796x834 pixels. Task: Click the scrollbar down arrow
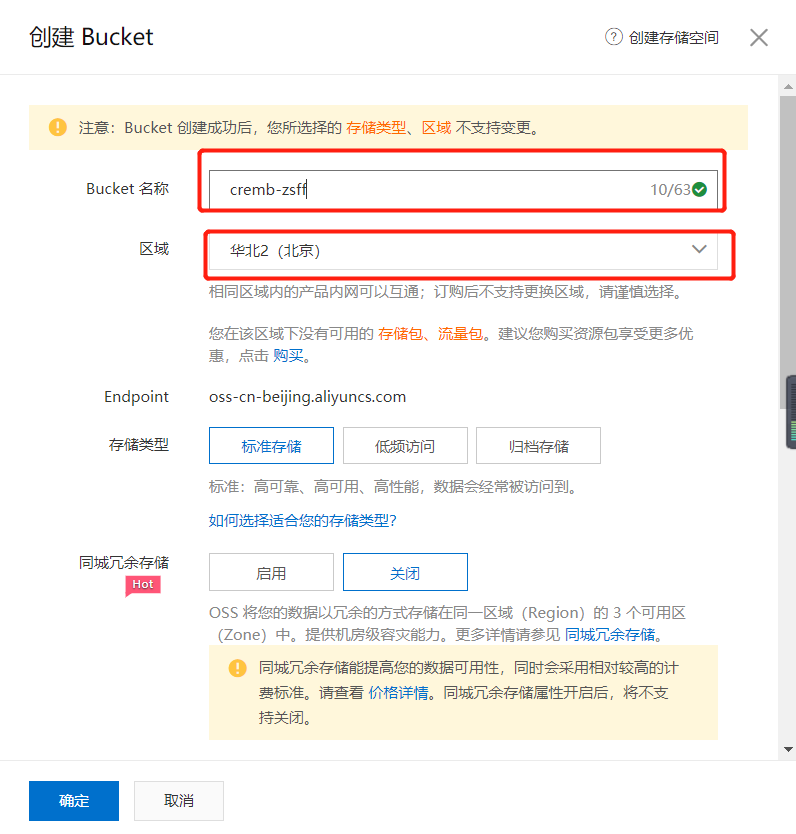pyautogui.click(x=789, y=749)
